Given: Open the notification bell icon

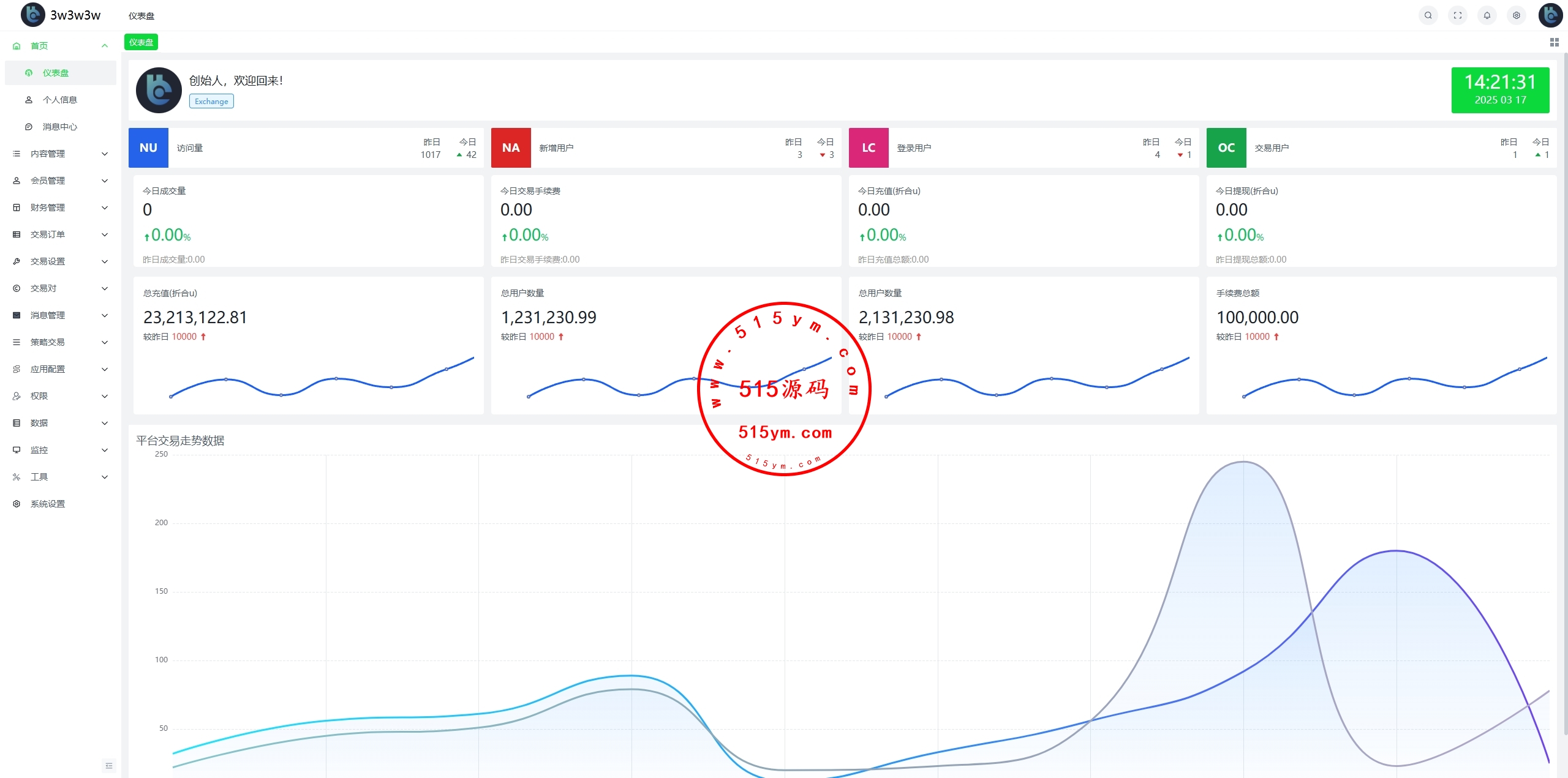Looking at the screenshot, I should tap(1487, 15).
